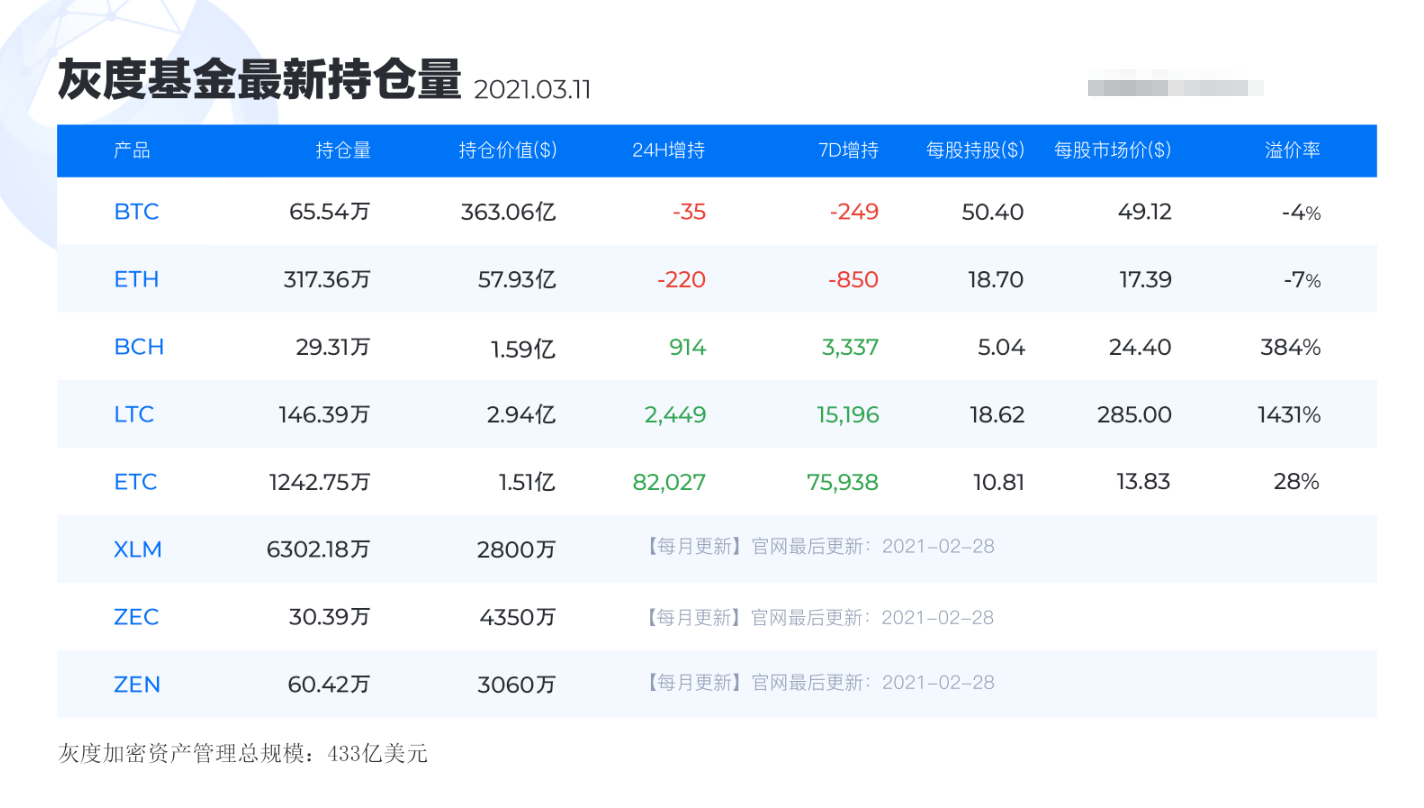Click the 持仓价值($) column header
The height and width of the screenshot is (808, 1424).
coord(507,150)
